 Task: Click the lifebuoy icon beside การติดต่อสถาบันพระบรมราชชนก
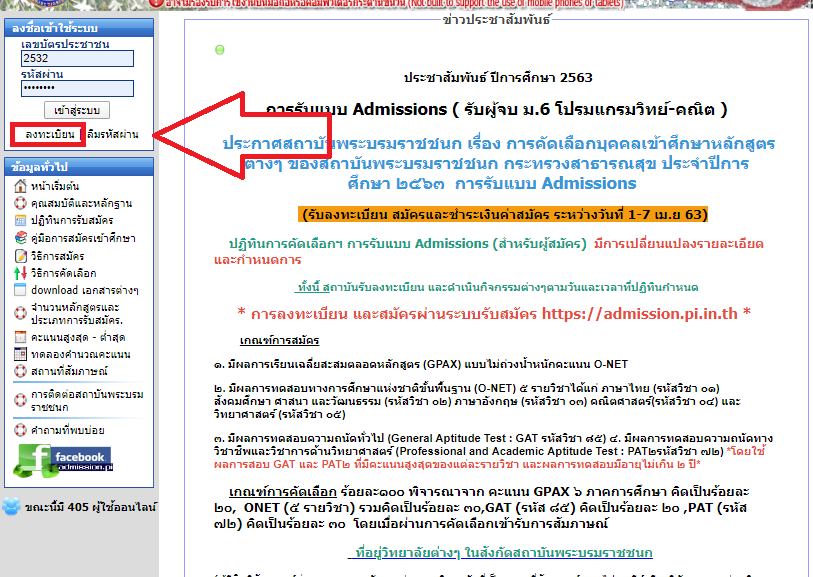tap(20, 400)
